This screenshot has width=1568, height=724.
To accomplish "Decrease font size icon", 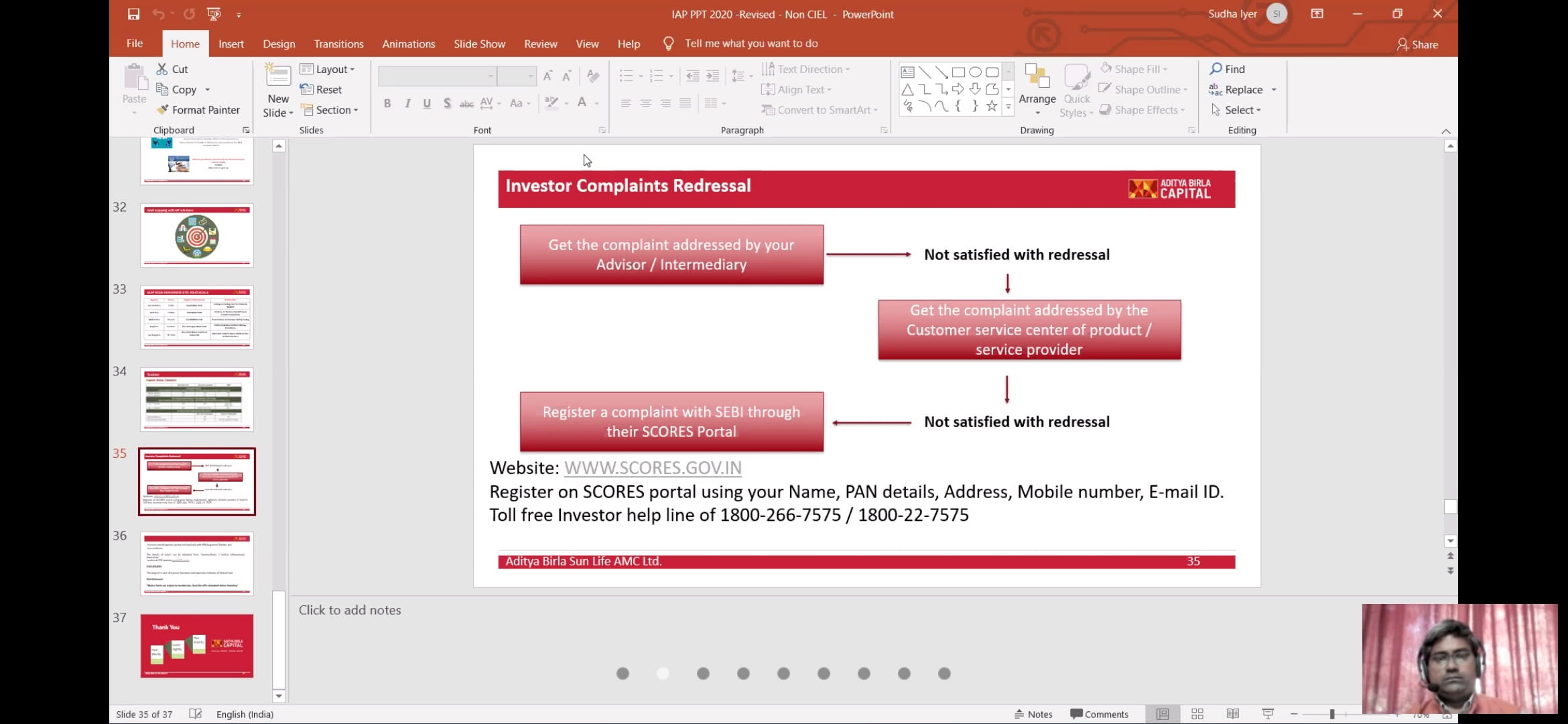I will [567, 76].
